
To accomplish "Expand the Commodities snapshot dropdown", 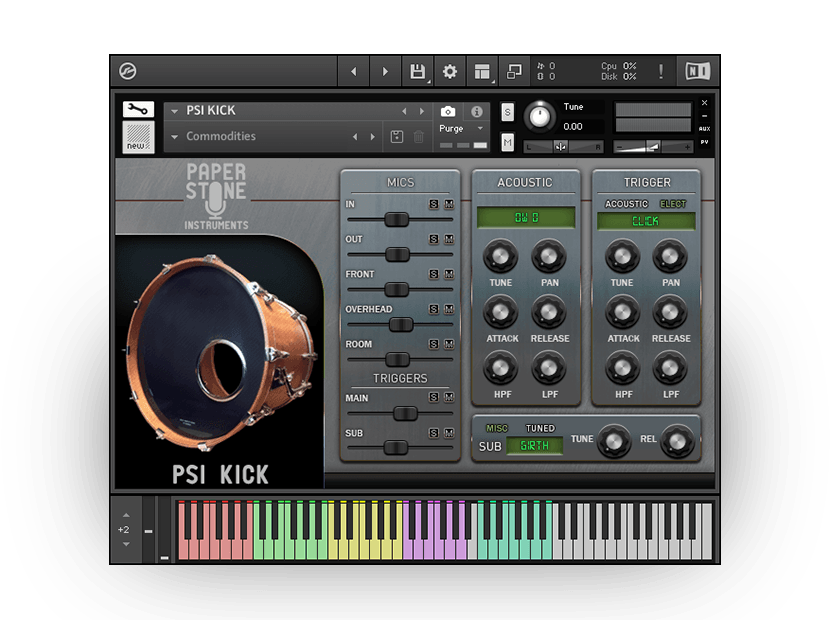I will click(x=174, y=137).
